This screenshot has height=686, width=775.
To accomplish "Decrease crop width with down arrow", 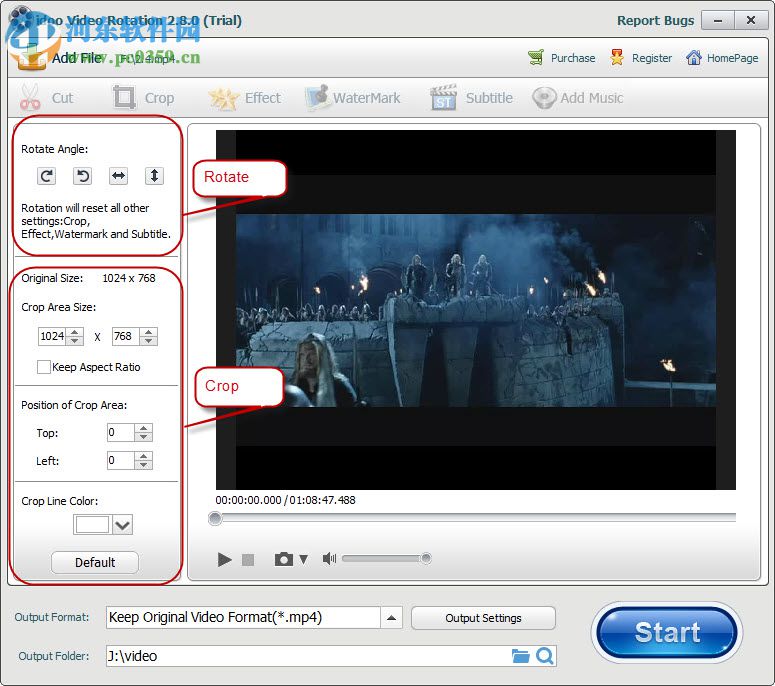I will click(x=75, y=341).
